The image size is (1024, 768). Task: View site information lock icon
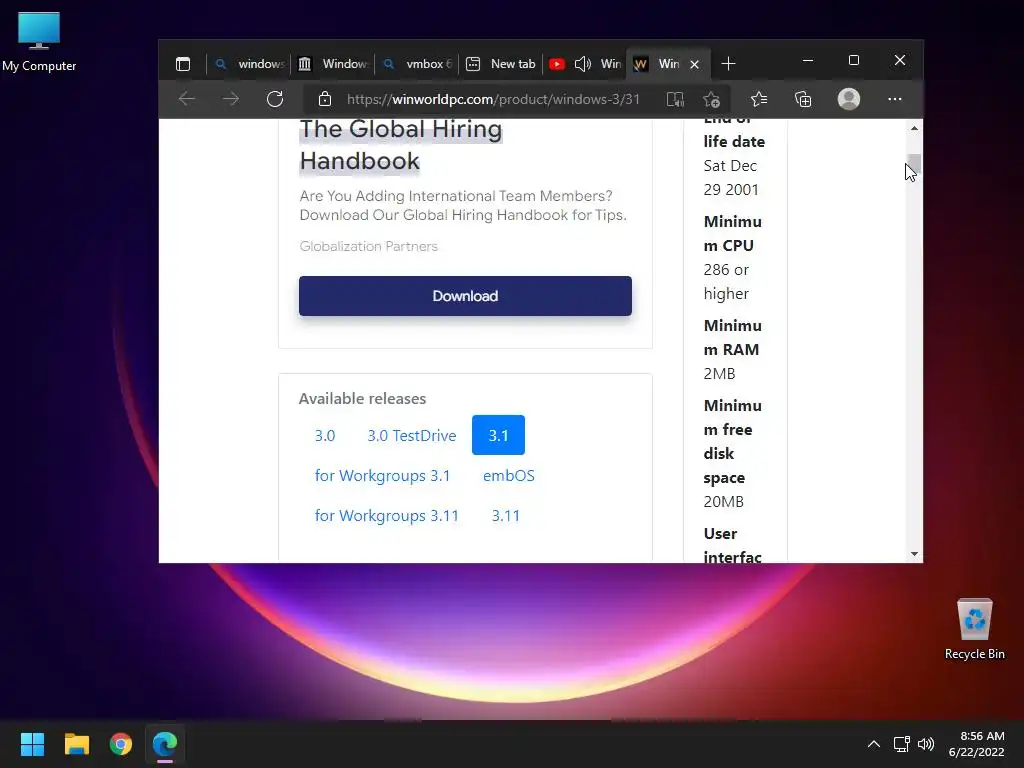tap(325, 99)
